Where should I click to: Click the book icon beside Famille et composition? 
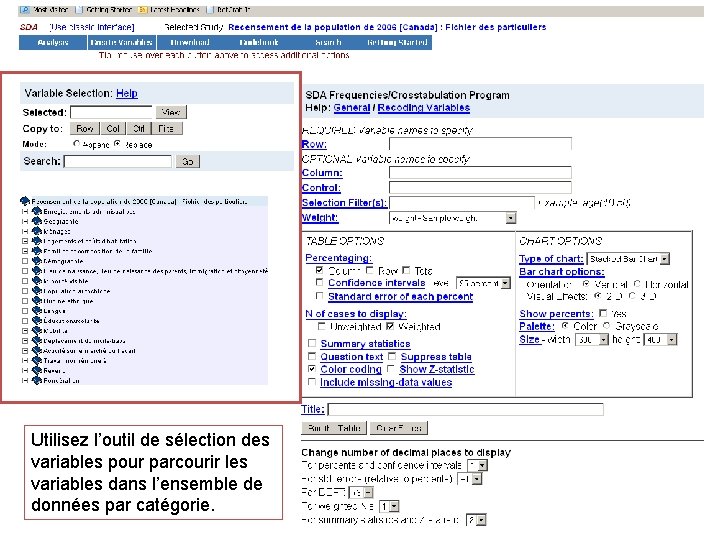(x=37, y=251)
